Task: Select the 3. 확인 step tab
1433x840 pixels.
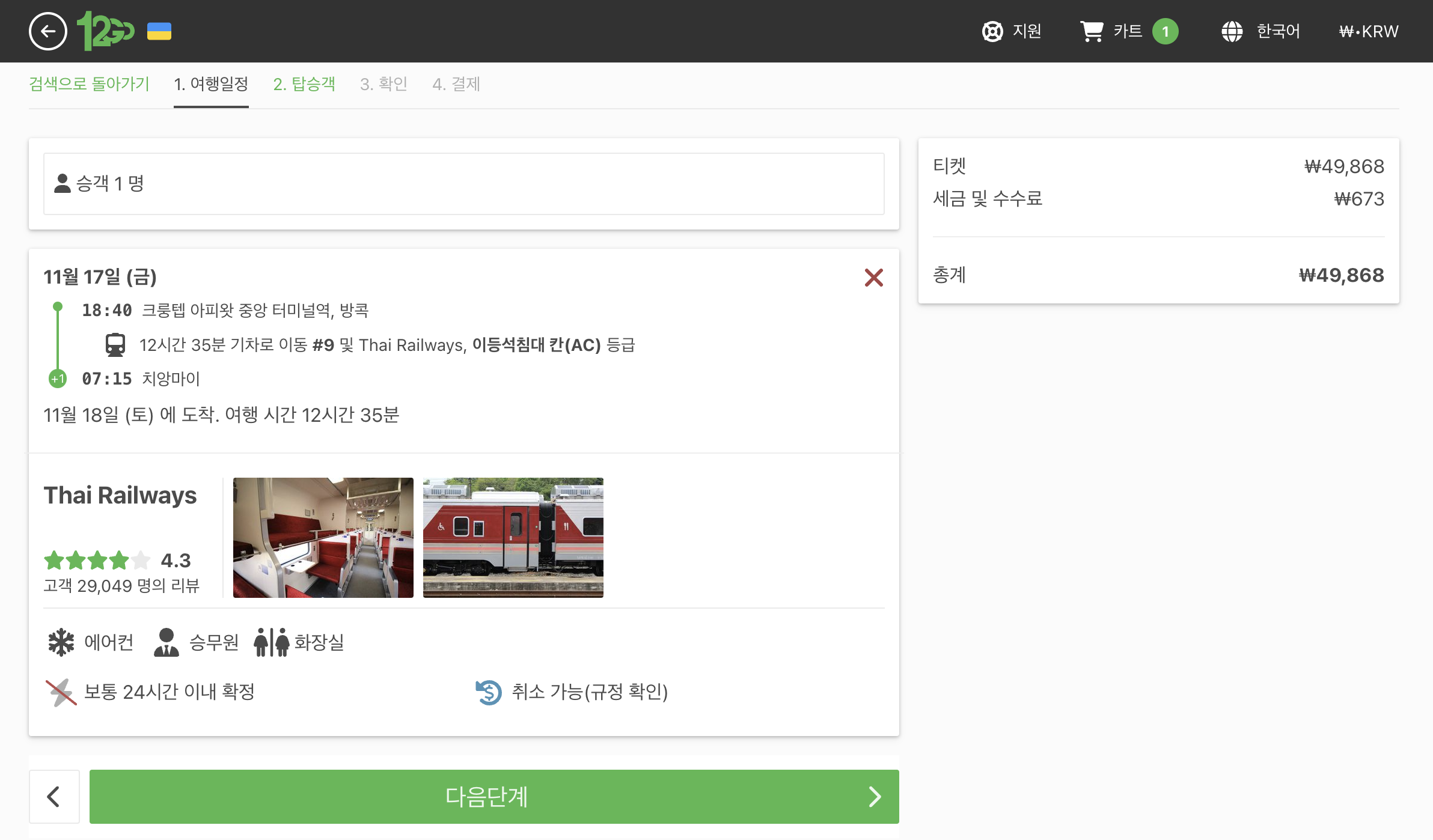Action: point(383,84)
